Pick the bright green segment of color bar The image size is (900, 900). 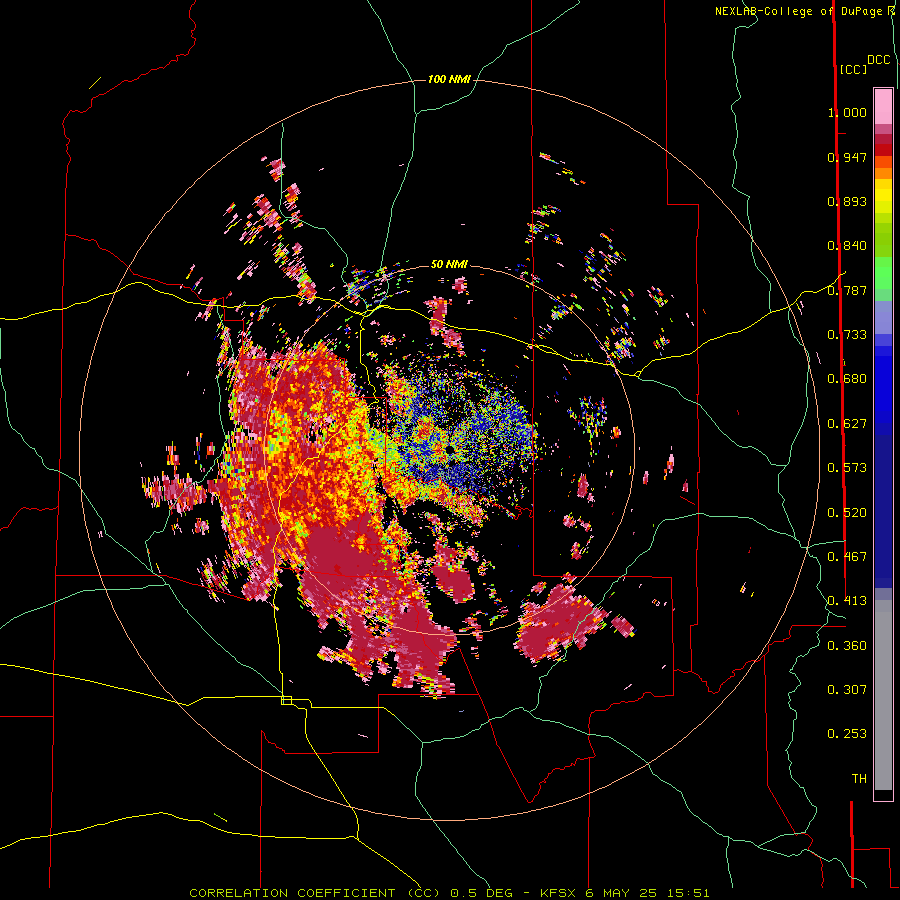coord(883,273)
